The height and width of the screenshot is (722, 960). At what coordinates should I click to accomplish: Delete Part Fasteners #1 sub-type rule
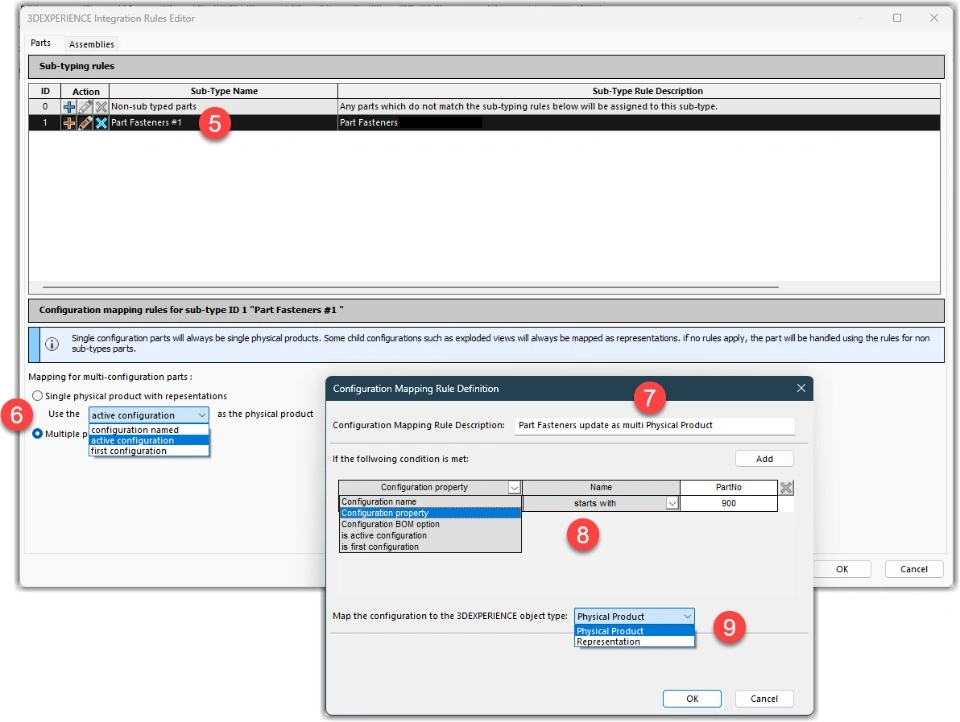click(x=101, y=123)
